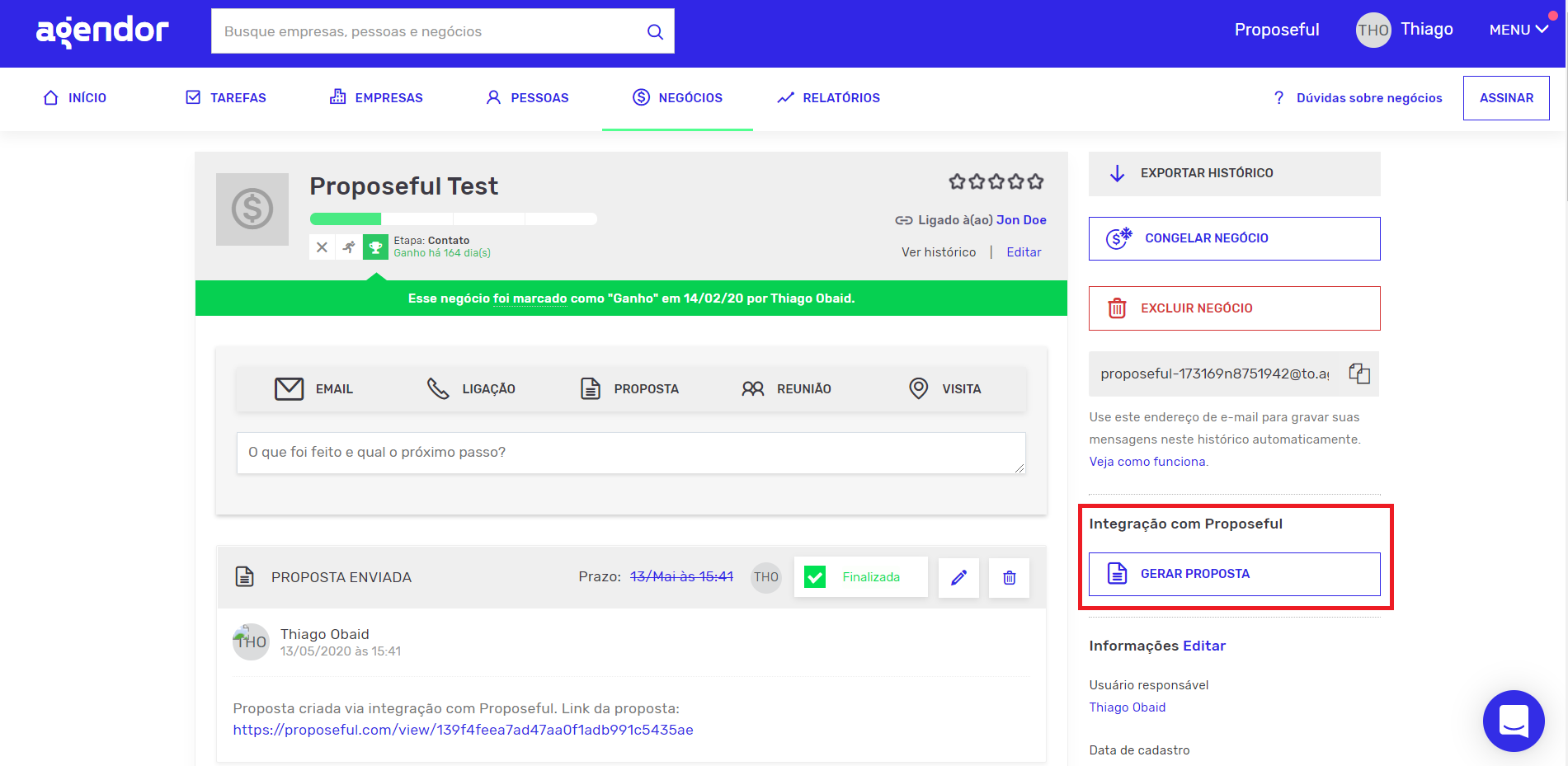The height and width of the screenshot is (766, 1568).
Task: Click GERAR PROPOSTA button
Action: 1234,574
